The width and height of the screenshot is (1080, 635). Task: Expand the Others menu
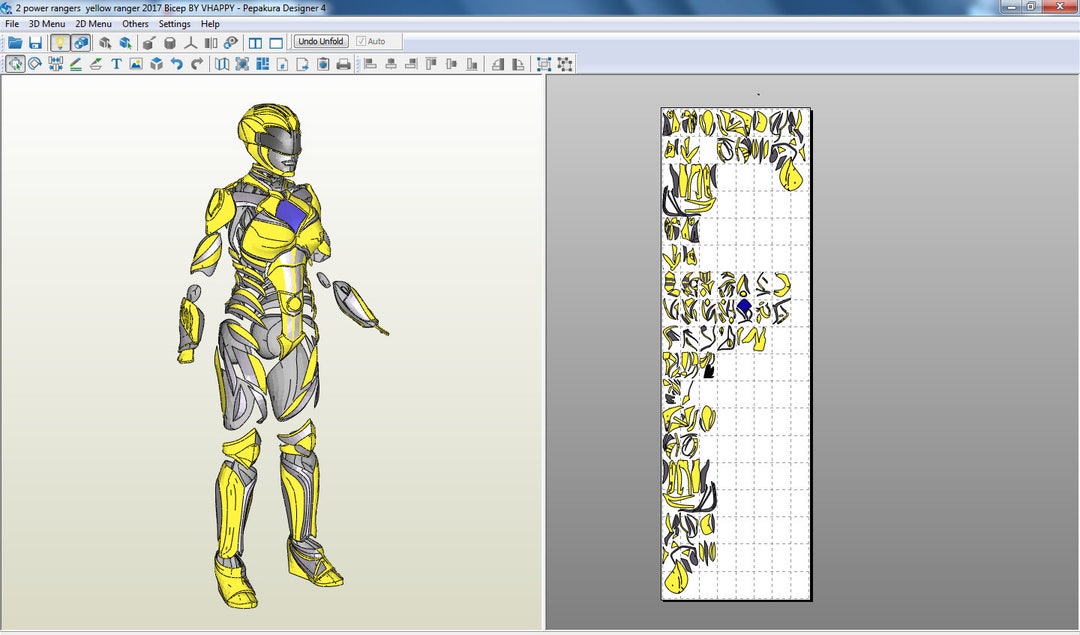point(134,23)
